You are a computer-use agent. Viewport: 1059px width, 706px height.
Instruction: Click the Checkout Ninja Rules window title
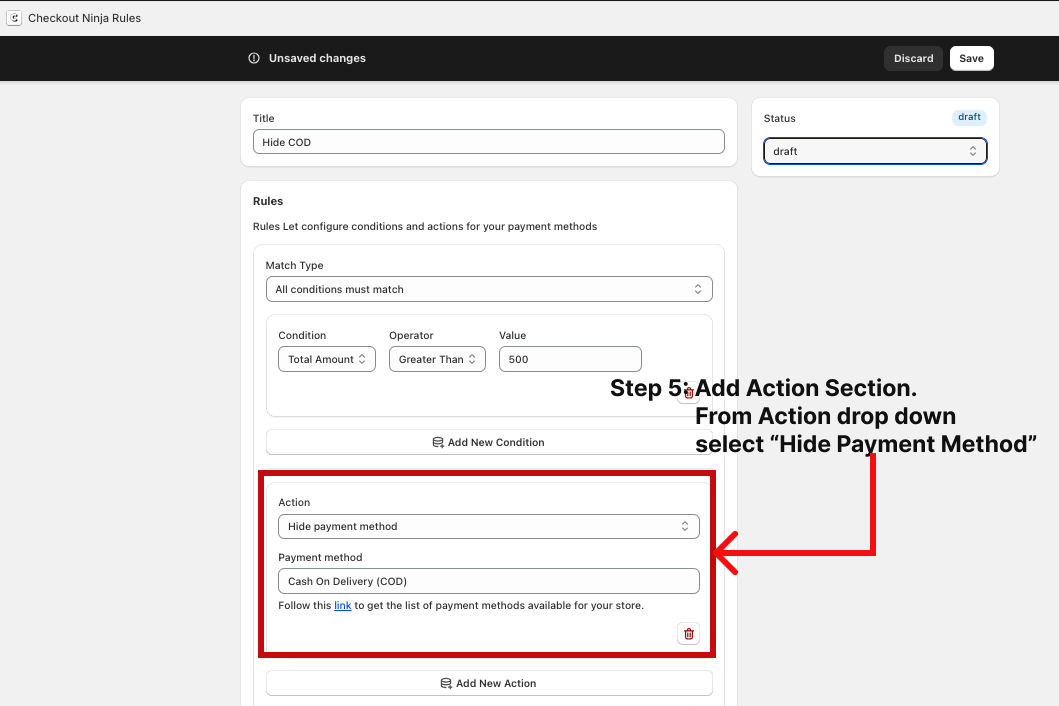[84, 18]
